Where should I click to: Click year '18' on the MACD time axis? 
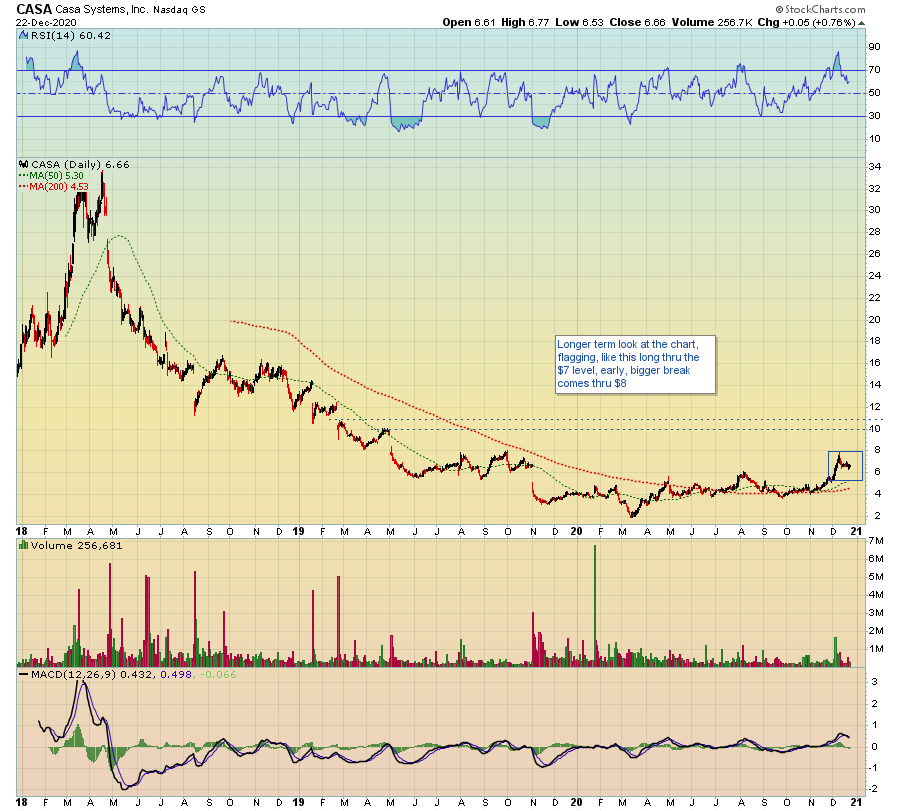coord(21,802)
